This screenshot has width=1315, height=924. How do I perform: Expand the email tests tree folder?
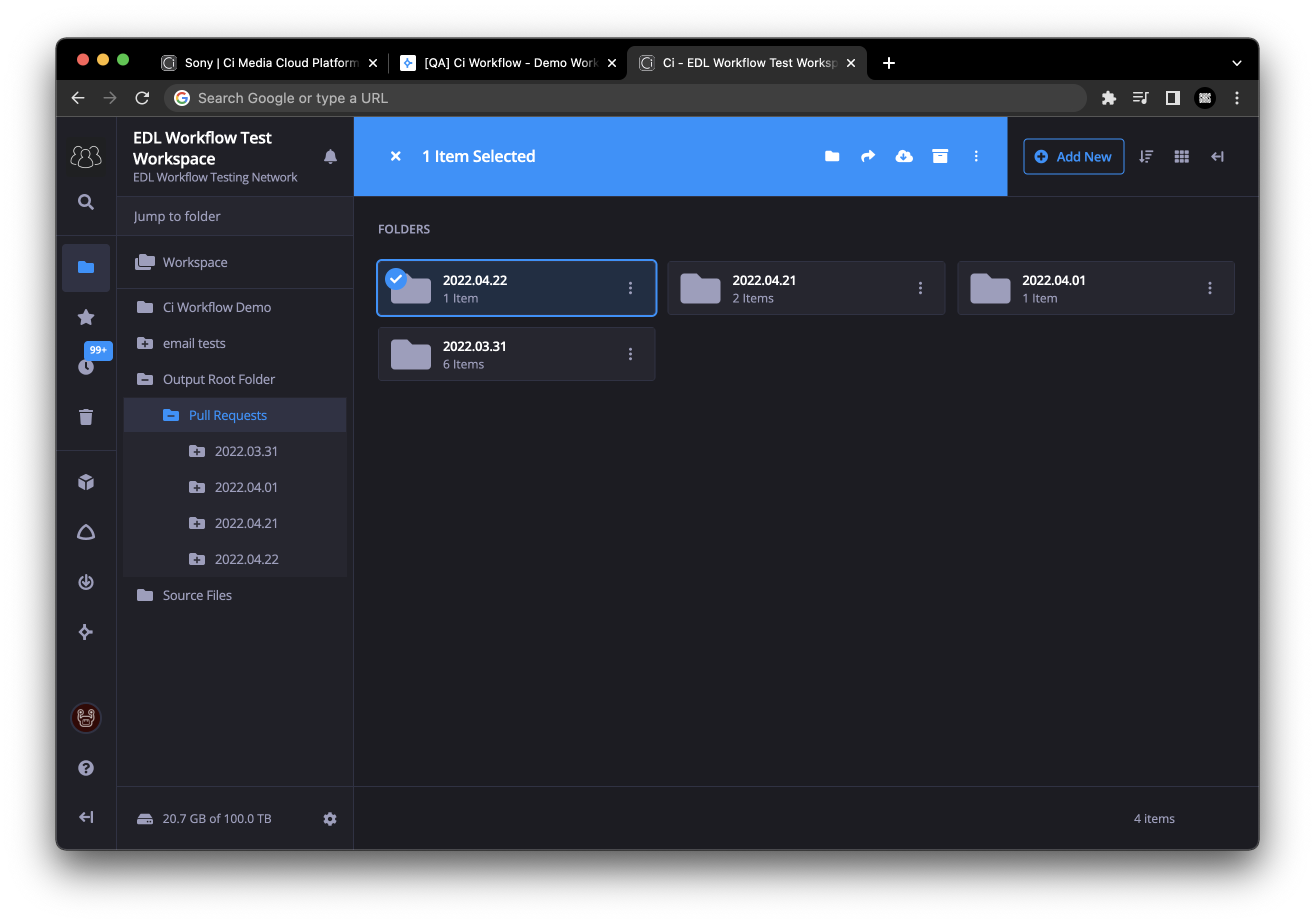(x=145, y=343)
